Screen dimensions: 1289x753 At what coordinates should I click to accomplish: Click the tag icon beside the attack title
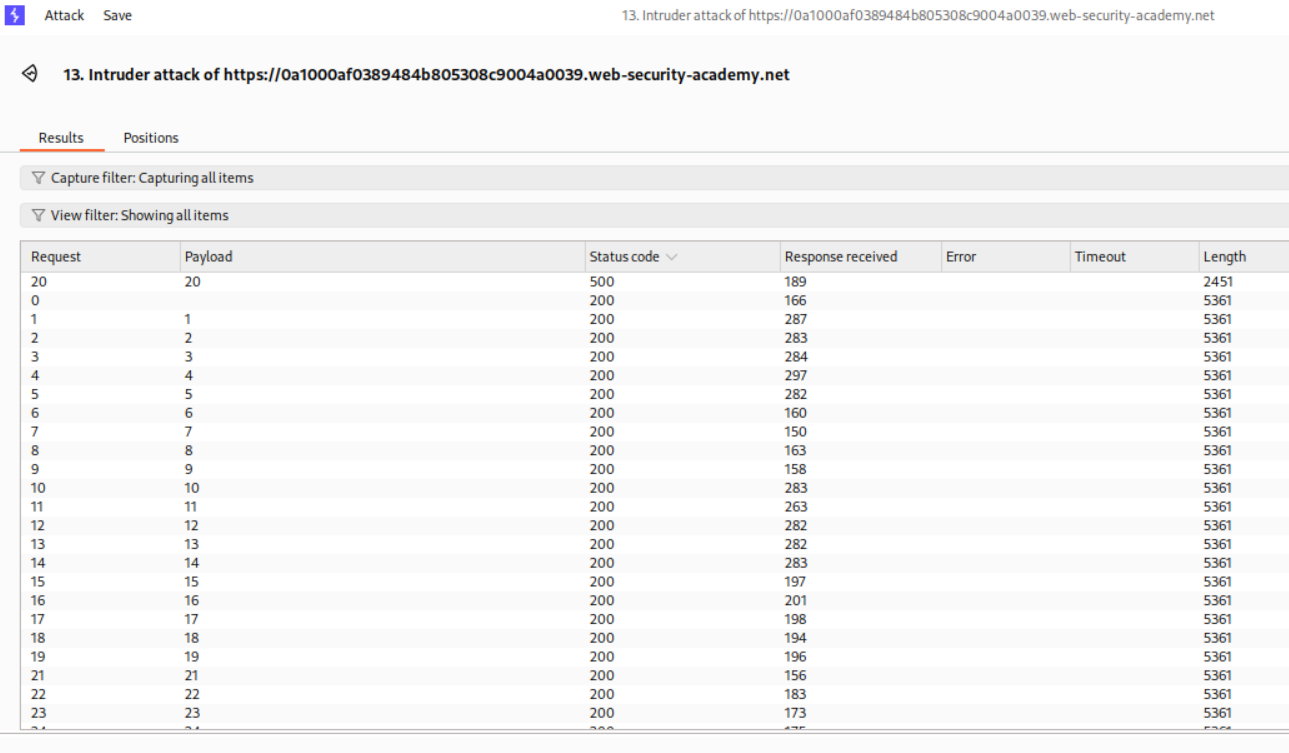point(29,73)
